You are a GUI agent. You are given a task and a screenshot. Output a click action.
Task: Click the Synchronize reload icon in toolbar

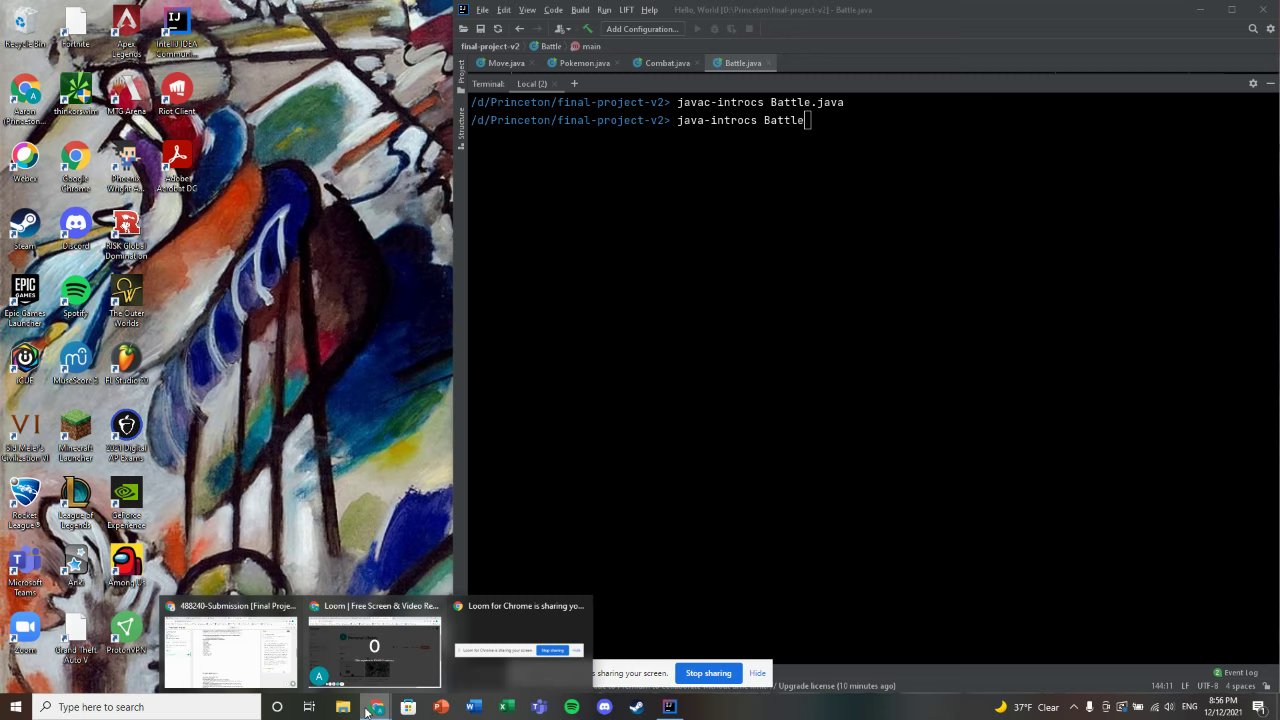point(498,29)
